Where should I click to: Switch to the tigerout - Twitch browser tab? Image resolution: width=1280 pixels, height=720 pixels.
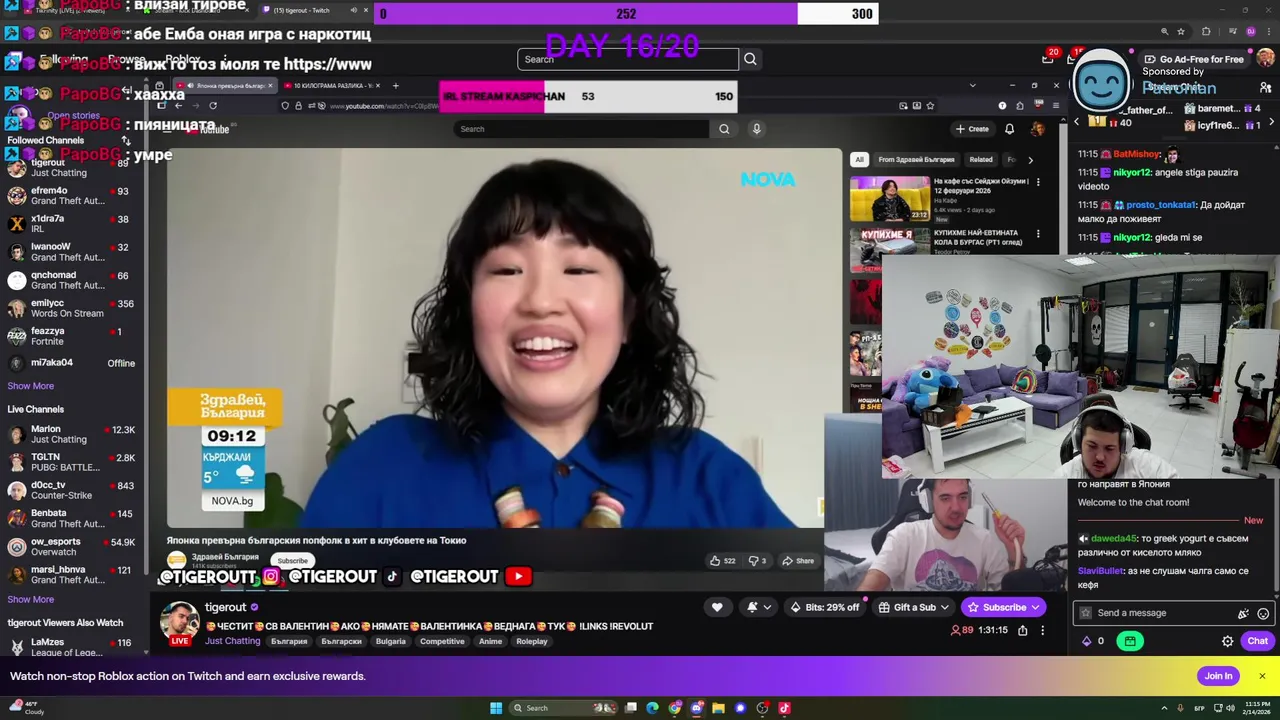310,10
